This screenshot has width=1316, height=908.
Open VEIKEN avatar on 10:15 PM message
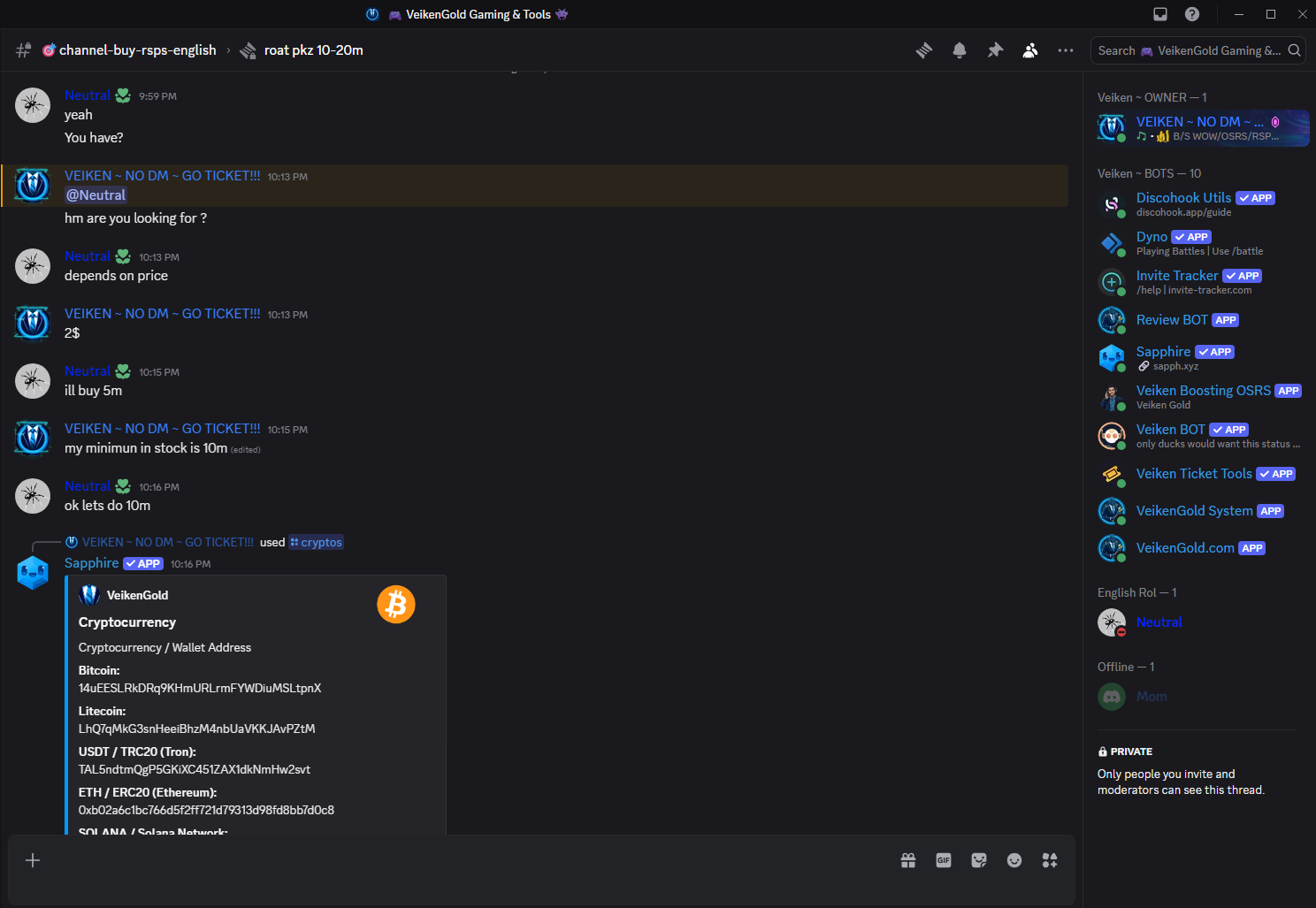[33, 439]
